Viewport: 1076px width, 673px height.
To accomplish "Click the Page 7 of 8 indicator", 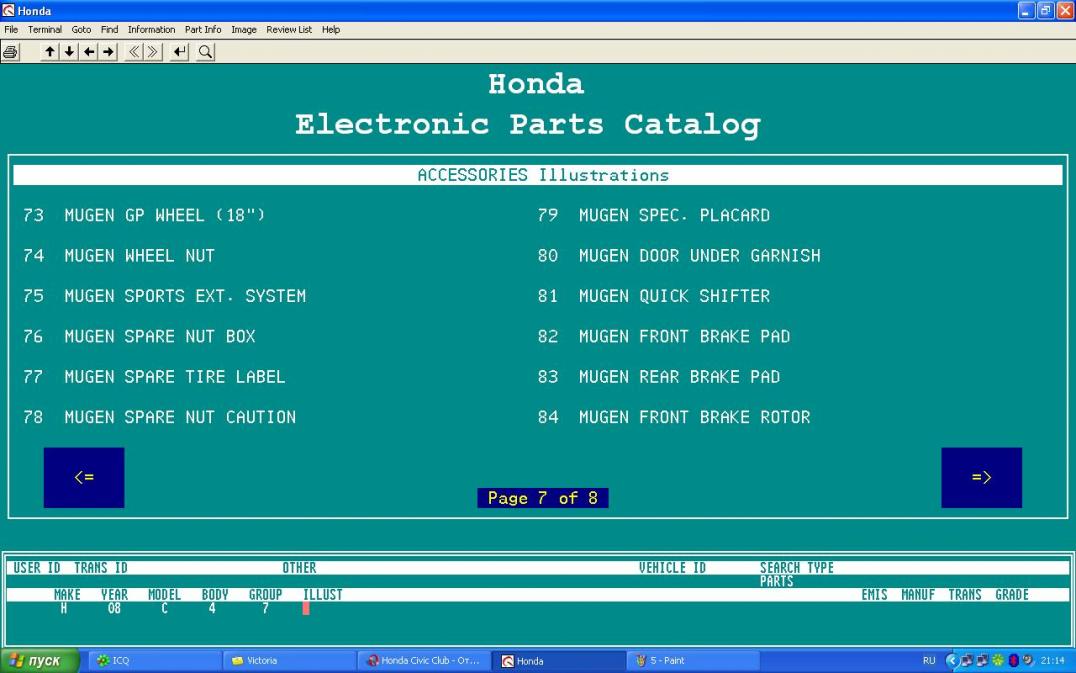I will click(543, 498).
